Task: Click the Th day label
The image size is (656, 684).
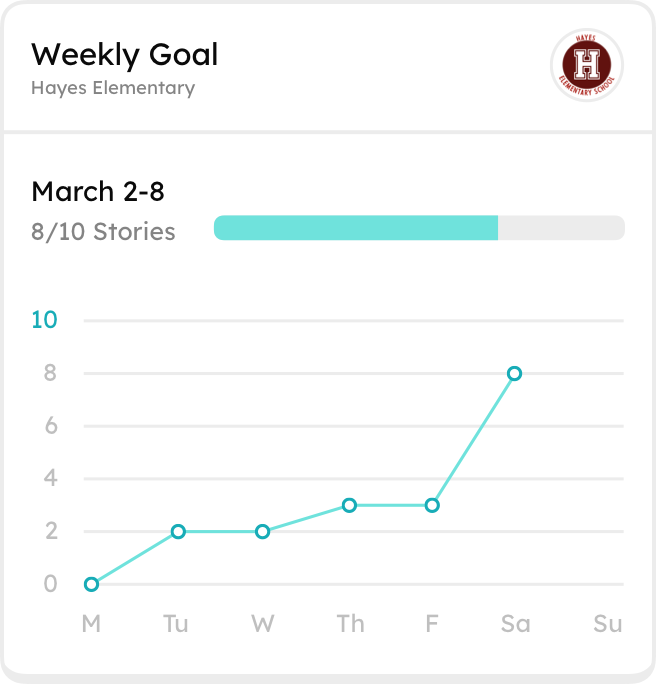Action: 350,623
